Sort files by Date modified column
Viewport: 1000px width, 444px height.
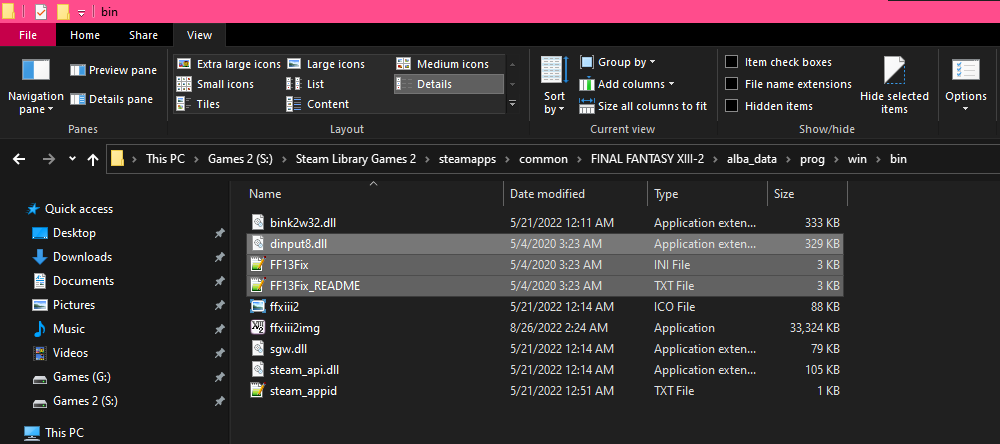[547, 194]
